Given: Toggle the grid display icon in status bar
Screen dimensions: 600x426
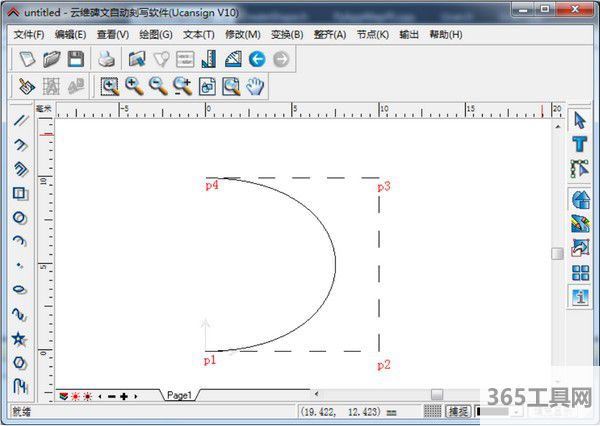Looking at the screenshot, I should click(431, 411).
